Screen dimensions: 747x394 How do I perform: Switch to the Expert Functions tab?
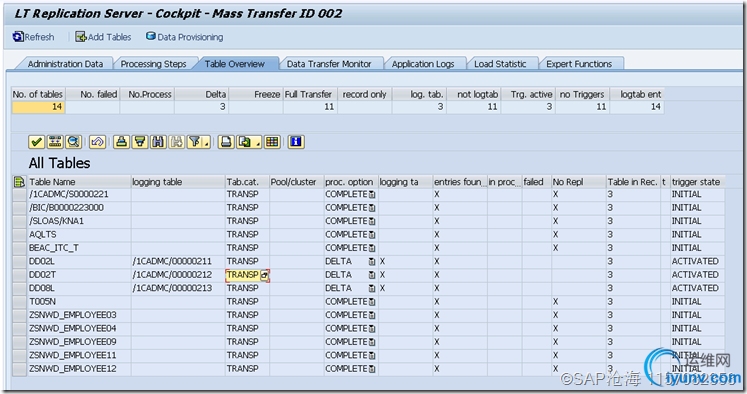[579, 64]
